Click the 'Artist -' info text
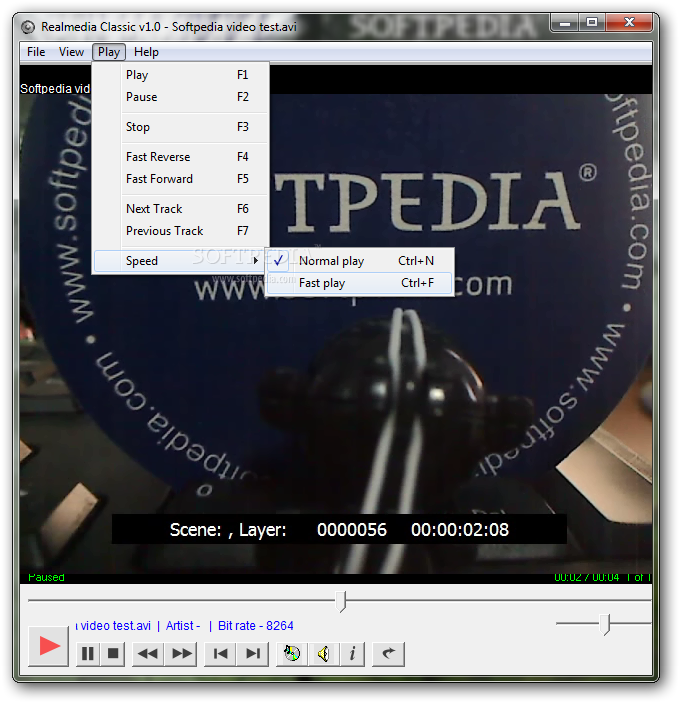Image resolution: width=680 pixels, height=703 pixels. 183,626
